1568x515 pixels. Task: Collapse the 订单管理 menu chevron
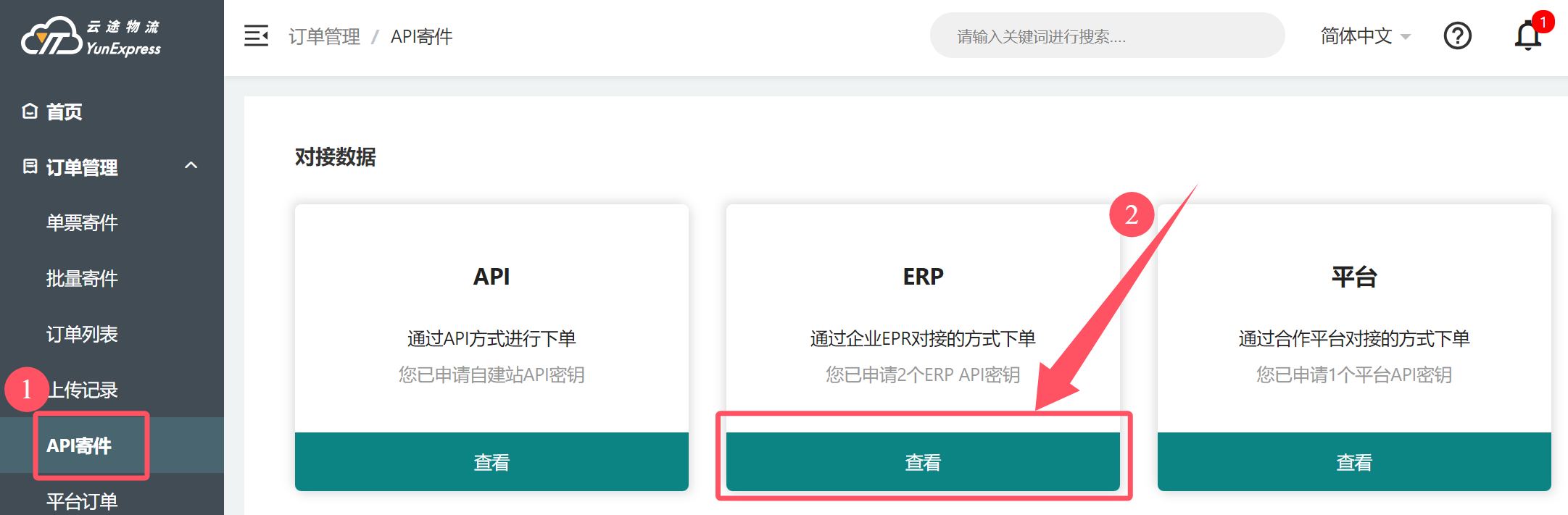pos(191,166)
